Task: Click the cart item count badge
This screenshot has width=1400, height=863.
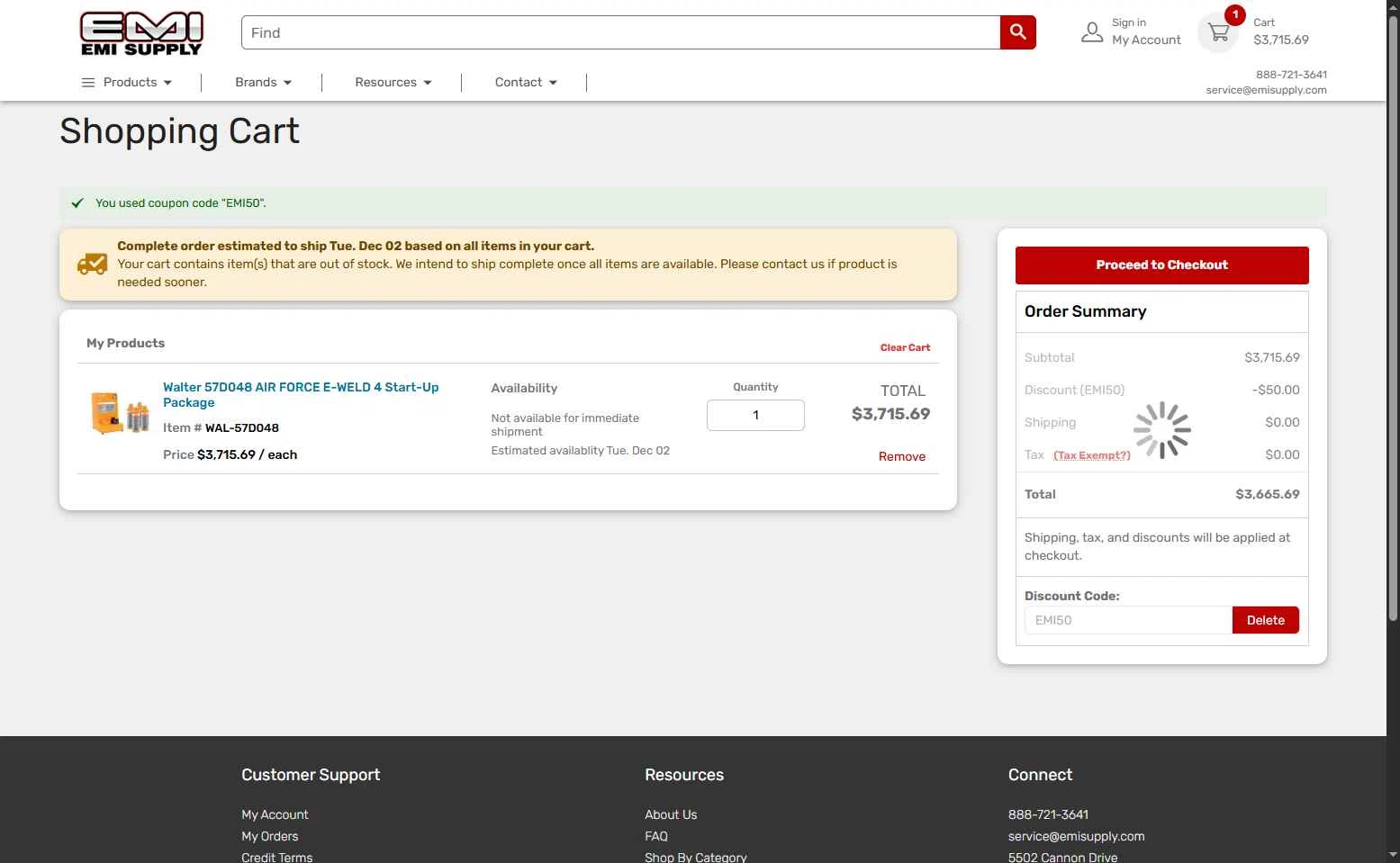Action: point(1235,14)
